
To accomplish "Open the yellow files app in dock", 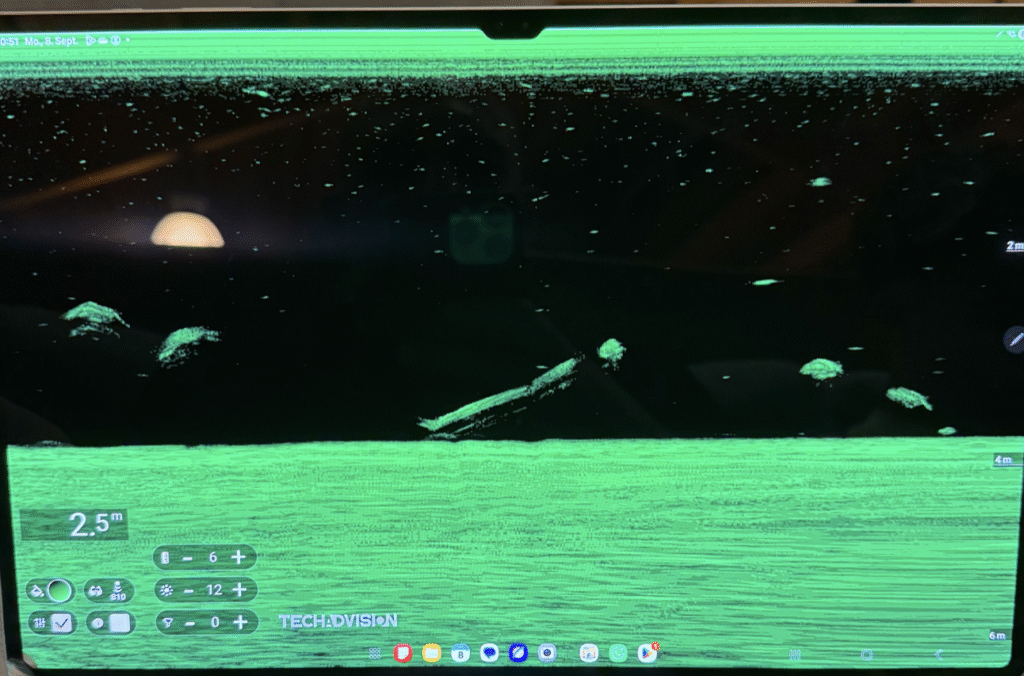I will (x=432, y=652).
